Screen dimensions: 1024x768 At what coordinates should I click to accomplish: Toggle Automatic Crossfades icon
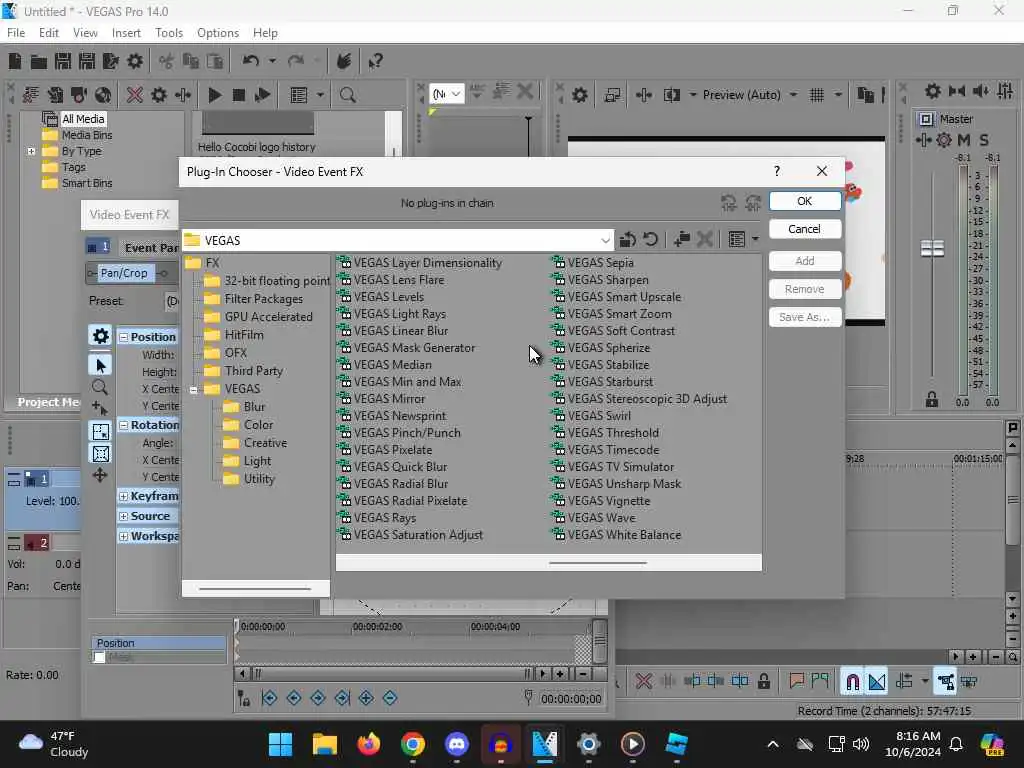pos(877,682)
